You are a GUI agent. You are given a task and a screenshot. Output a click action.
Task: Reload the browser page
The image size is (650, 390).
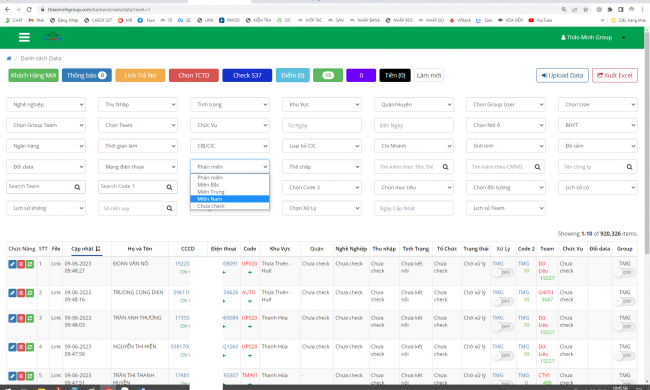[29, 9]
